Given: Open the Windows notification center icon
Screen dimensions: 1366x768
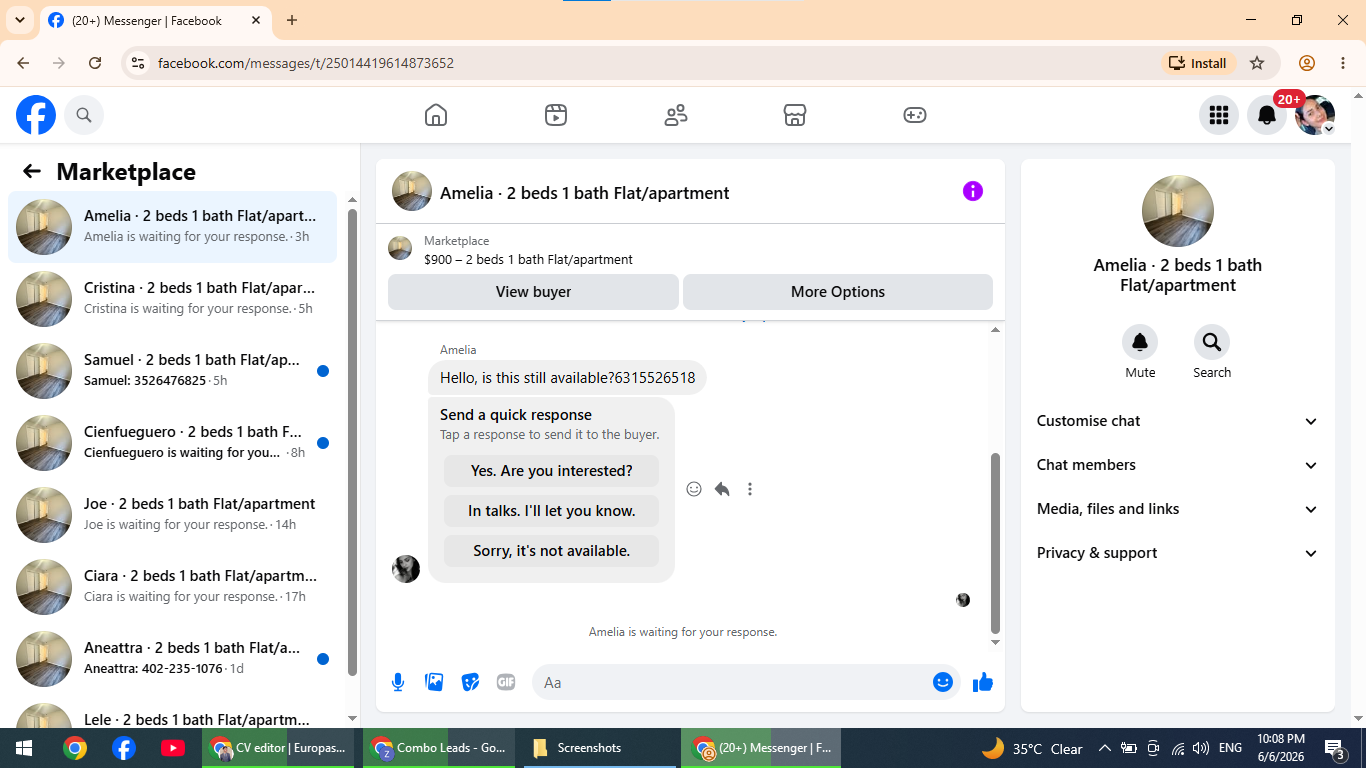Looking at the screenshot, I should pos(1334,748).
